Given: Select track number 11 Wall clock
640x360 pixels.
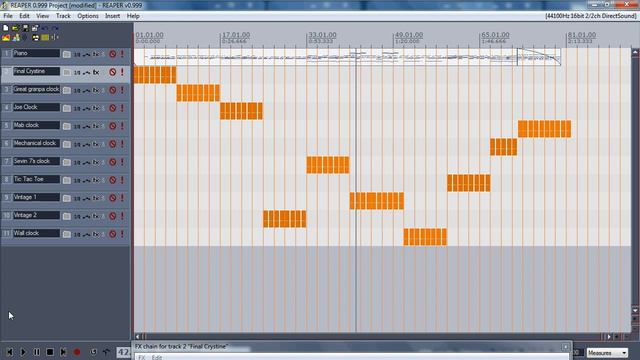Looking at the screenshot, I should click(7, 233).
